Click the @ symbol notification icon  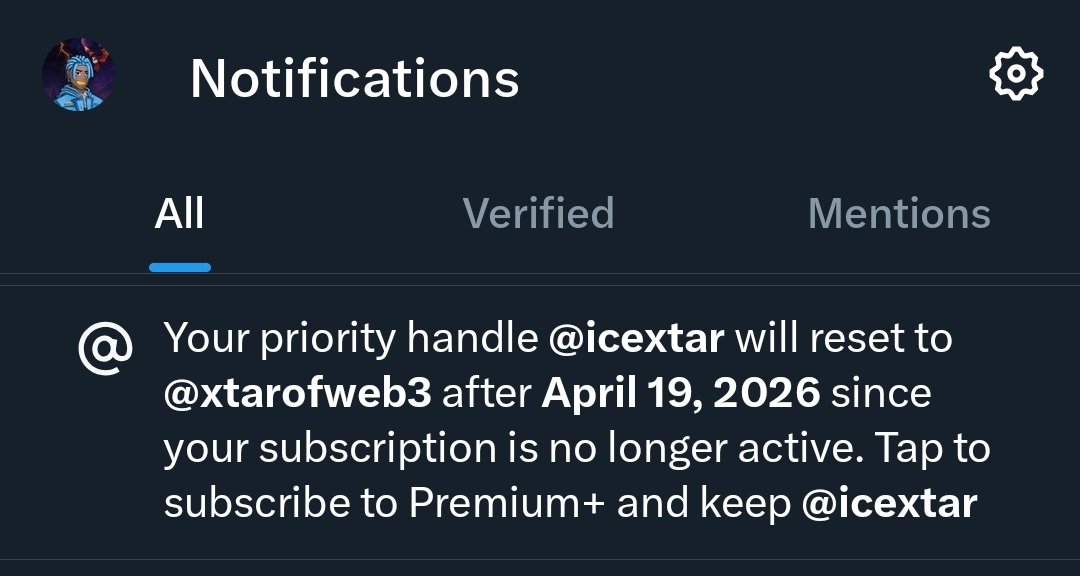(105, 349)
